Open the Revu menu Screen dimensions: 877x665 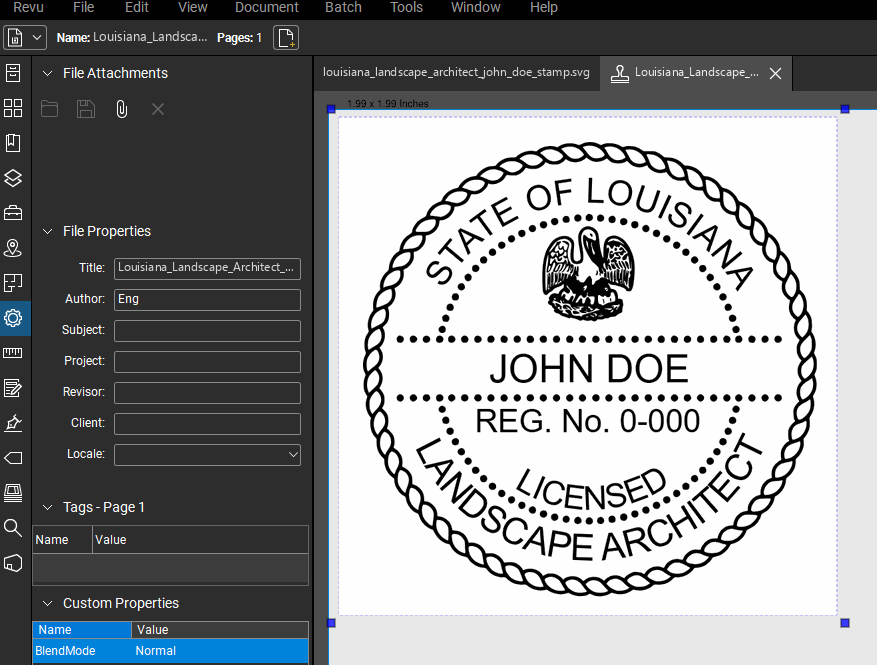tap(29, 7)
